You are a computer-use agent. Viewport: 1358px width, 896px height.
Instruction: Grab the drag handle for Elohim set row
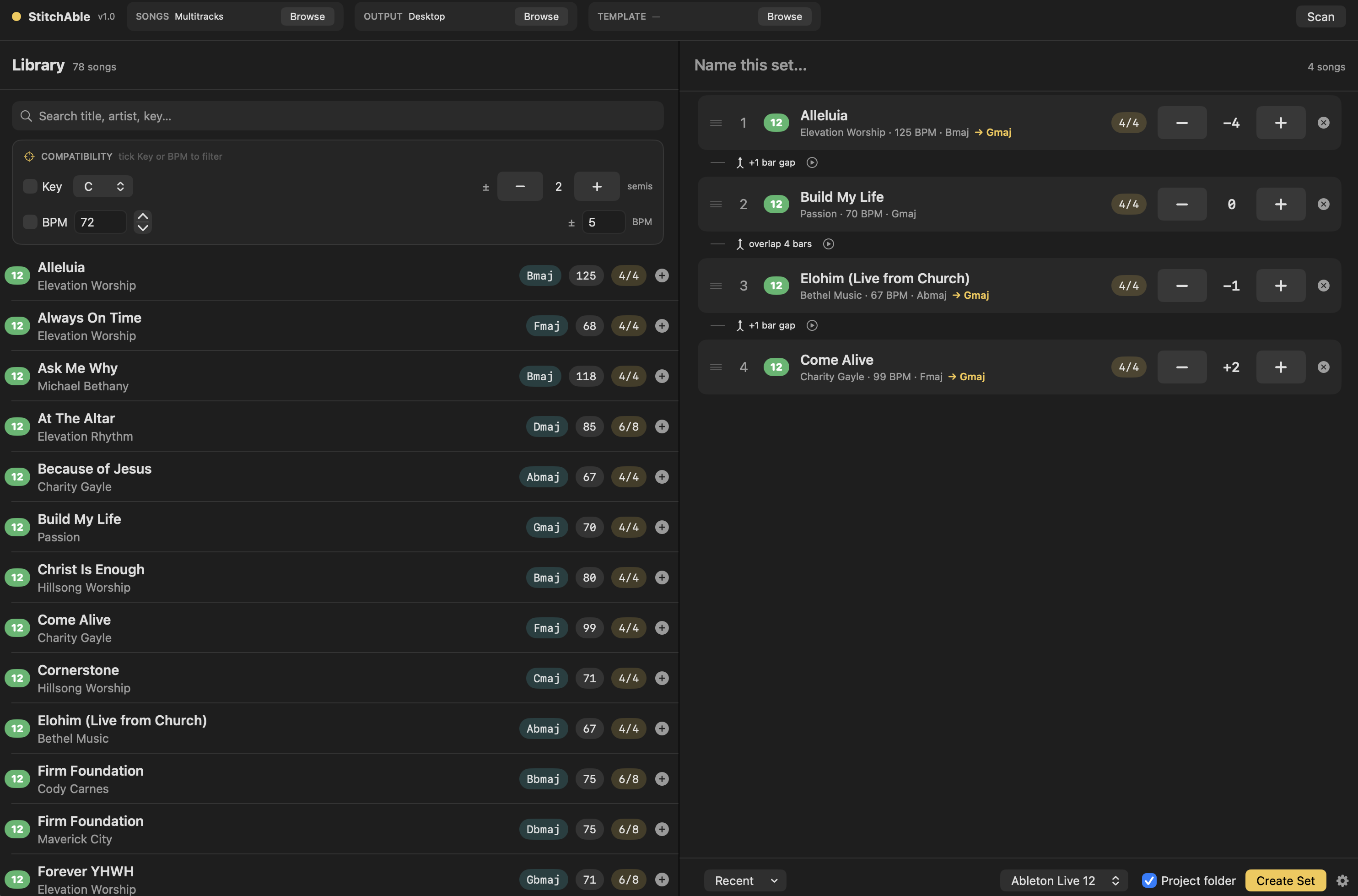click(x=716, y=286)
